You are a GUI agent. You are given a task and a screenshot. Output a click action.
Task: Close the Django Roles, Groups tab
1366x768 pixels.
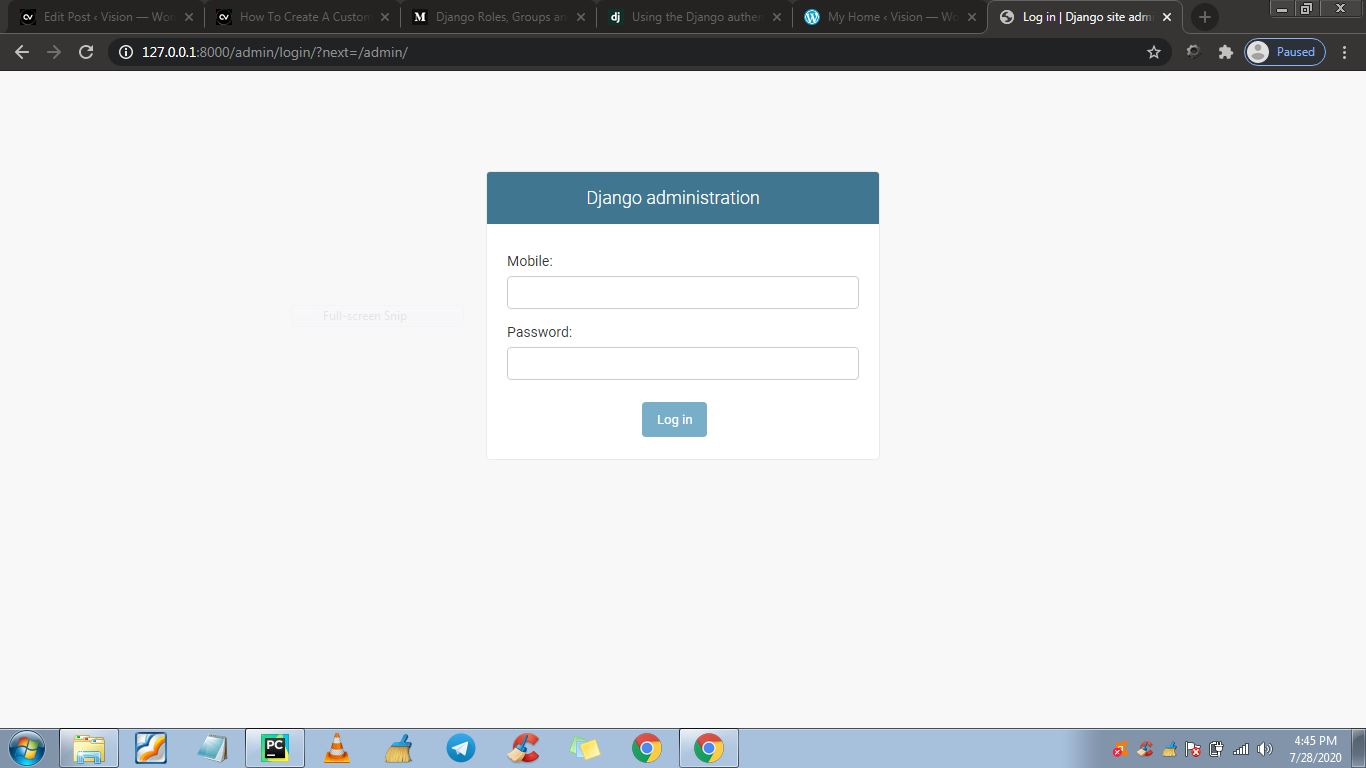[x=580, y=17]
